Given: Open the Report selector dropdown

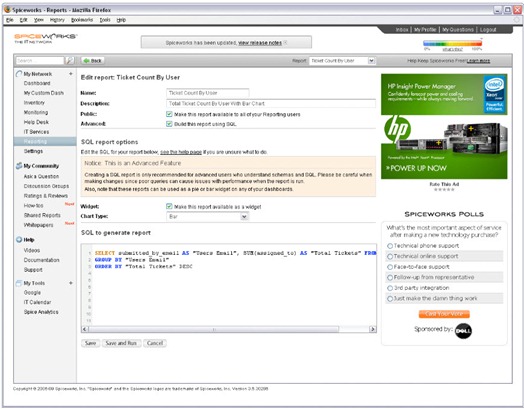Looking at the screenshot, I should point(342,61).
